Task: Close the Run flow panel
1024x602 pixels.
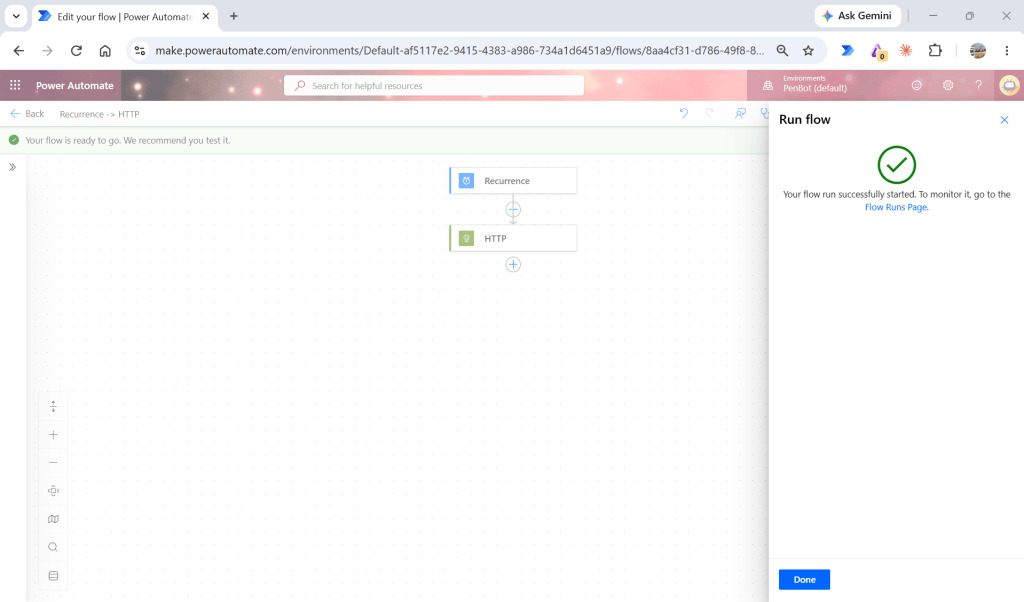Action: 1004,119
